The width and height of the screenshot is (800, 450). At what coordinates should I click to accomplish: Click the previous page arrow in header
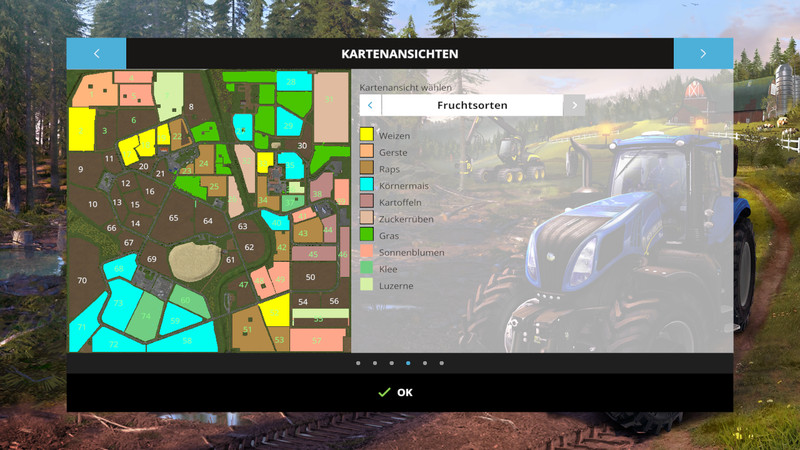pyautogui.click(x=96, y=54)
